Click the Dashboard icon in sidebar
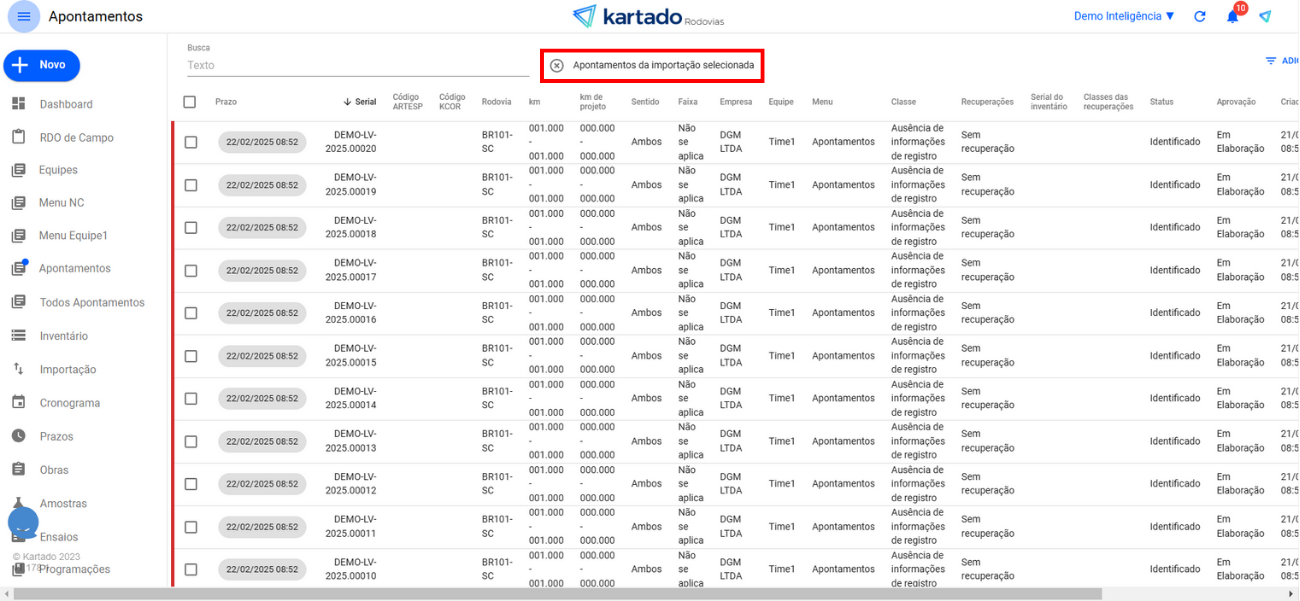The height and width of the screenshot is (601, 1300). point(18,104)
